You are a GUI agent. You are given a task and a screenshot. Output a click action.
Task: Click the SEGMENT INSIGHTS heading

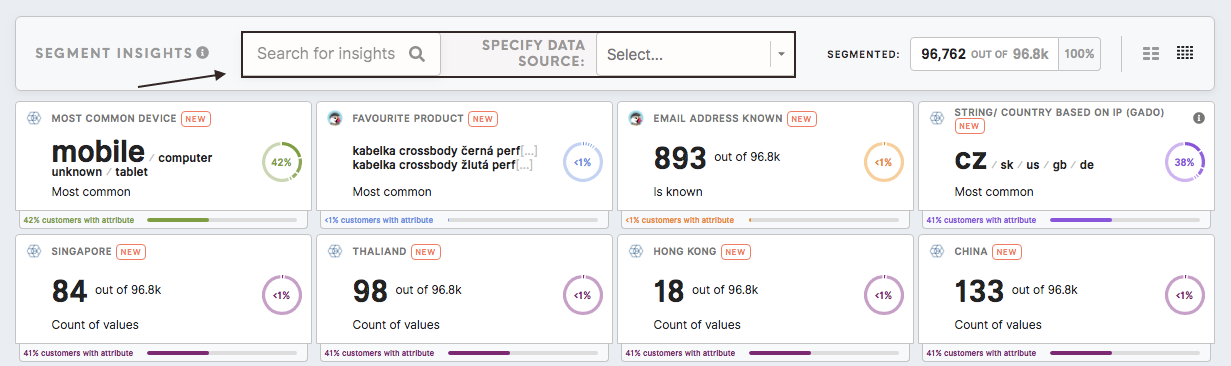click(x=113, y=53)
